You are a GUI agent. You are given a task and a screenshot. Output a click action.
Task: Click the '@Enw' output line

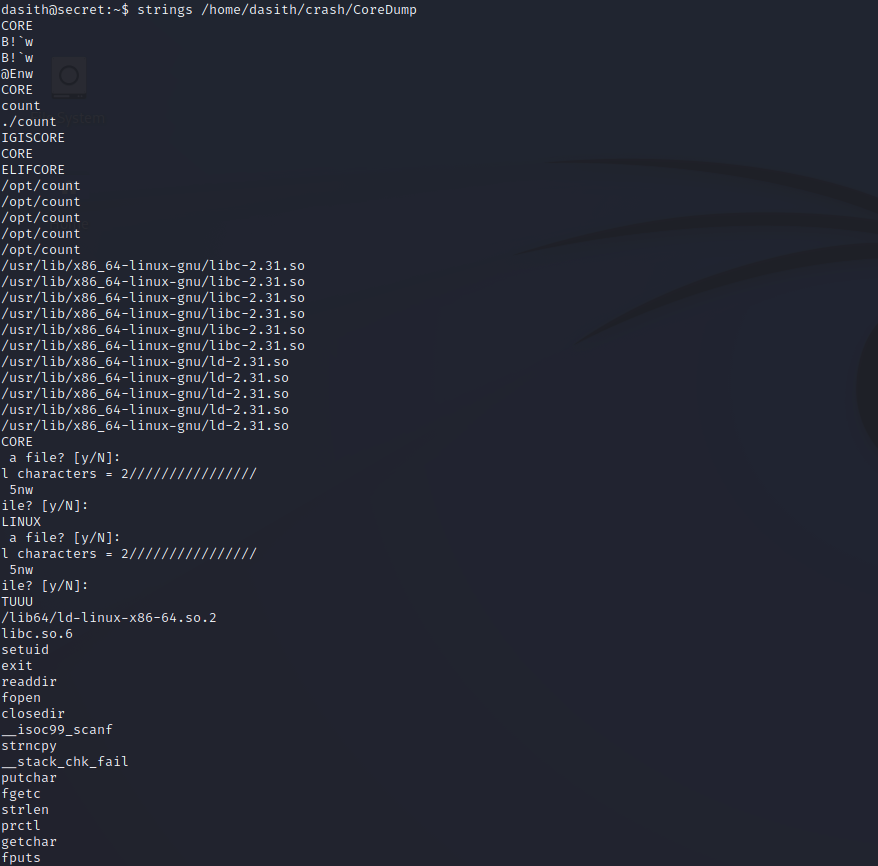click(x=17, y=73)
